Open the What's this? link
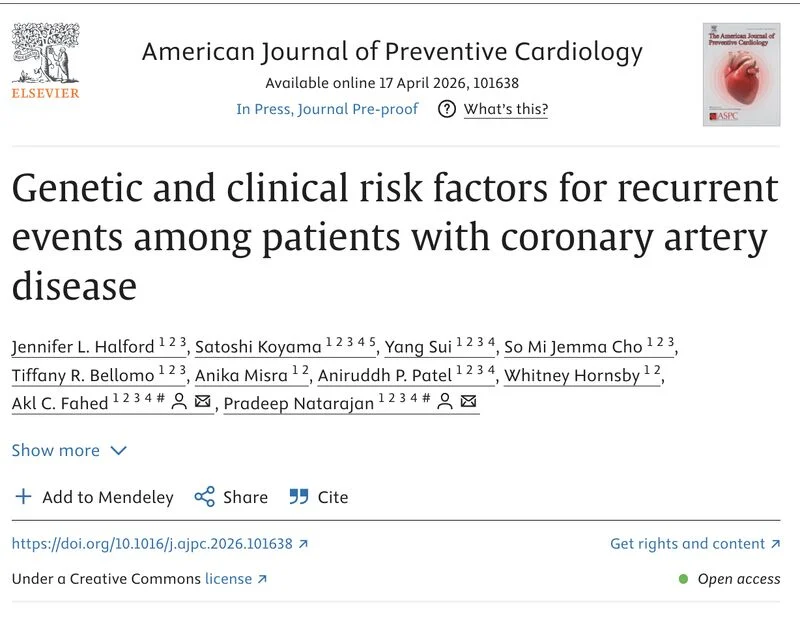 click(505, 109)
